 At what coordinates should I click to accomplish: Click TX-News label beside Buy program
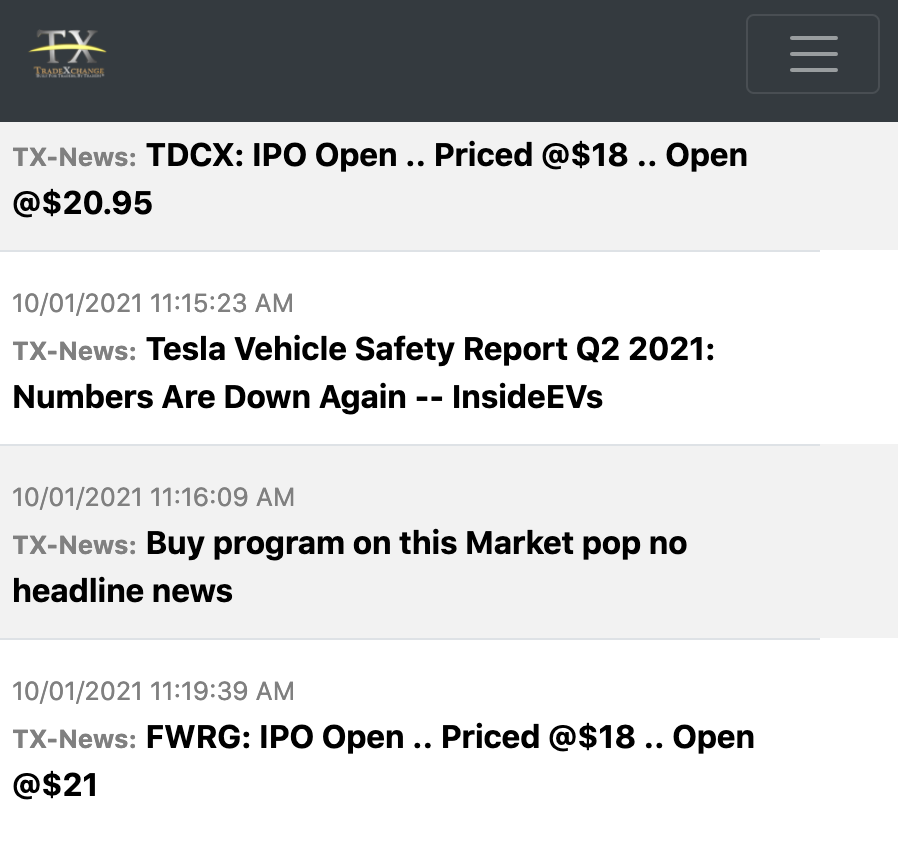click(x=74, y=545)
